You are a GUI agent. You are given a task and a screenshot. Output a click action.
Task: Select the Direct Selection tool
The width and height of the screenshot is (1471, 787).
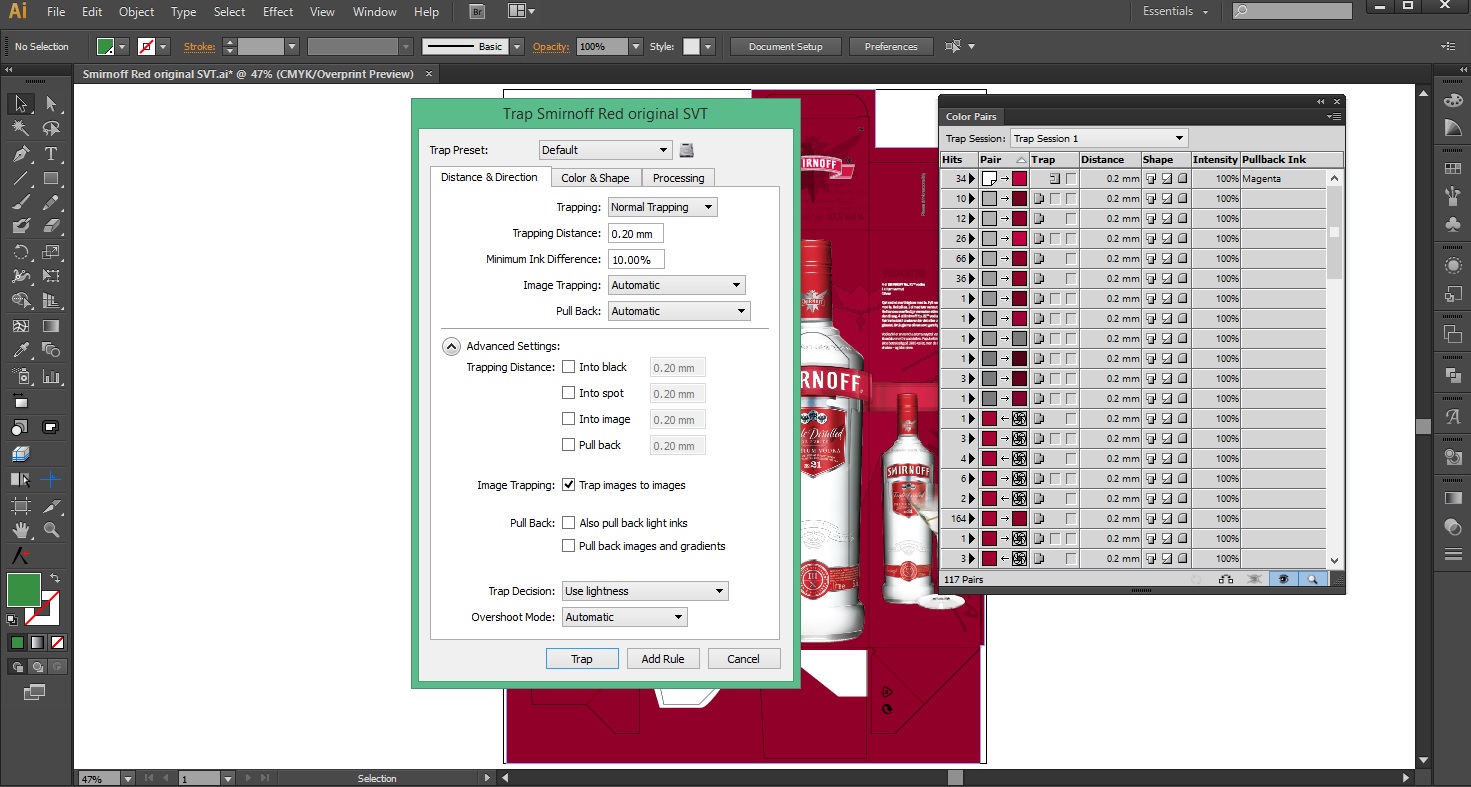[x=51, y=104]
